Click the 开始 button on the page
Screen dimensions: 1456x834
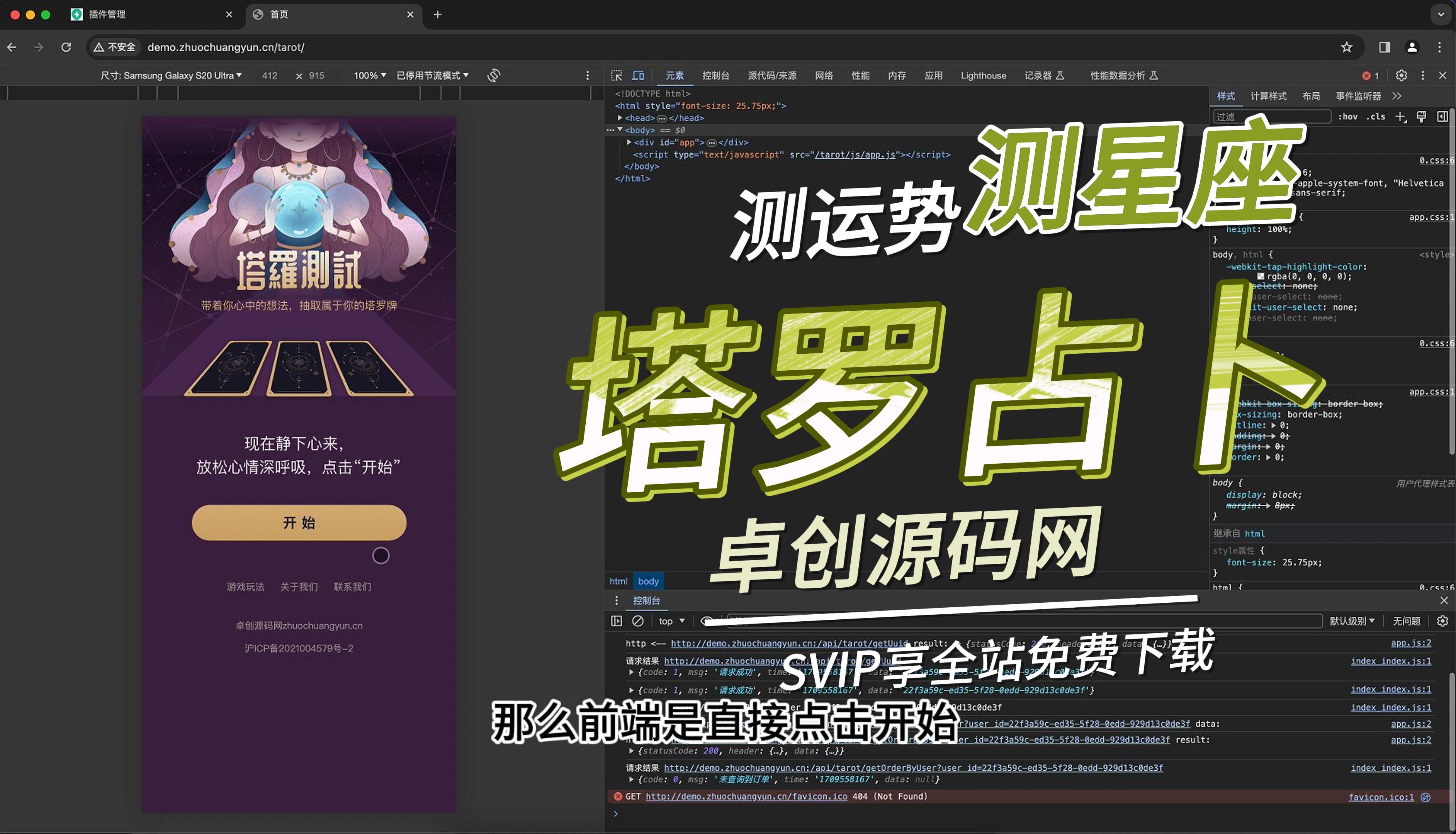click(299, 522)
